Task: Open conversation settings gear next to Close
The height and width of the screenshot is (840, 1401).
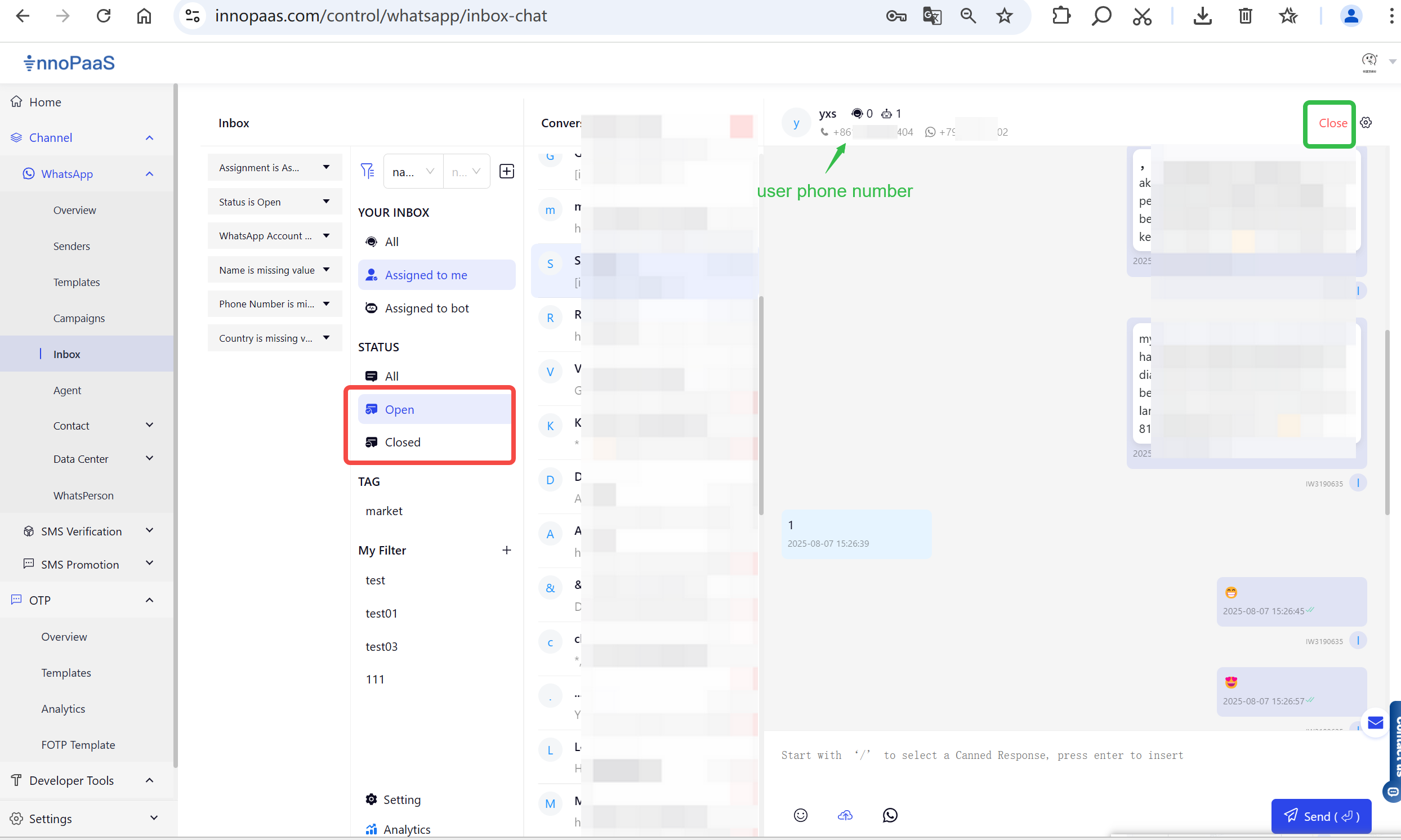Action: 1366,123
